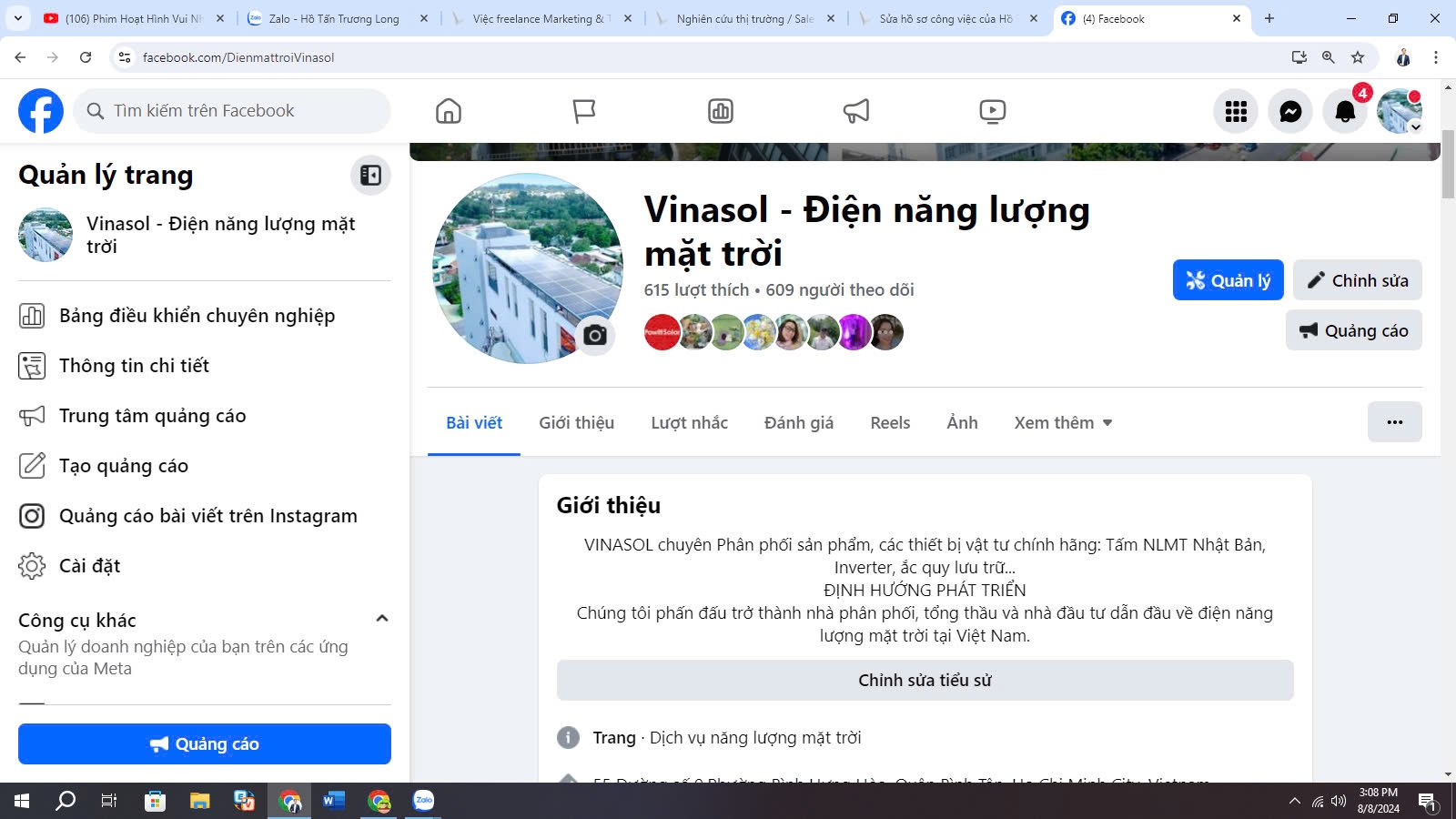Viewport: 1456px width, 819px height.
Task: Go back to previous page in Chrome
Action: (x=20, y=57)
